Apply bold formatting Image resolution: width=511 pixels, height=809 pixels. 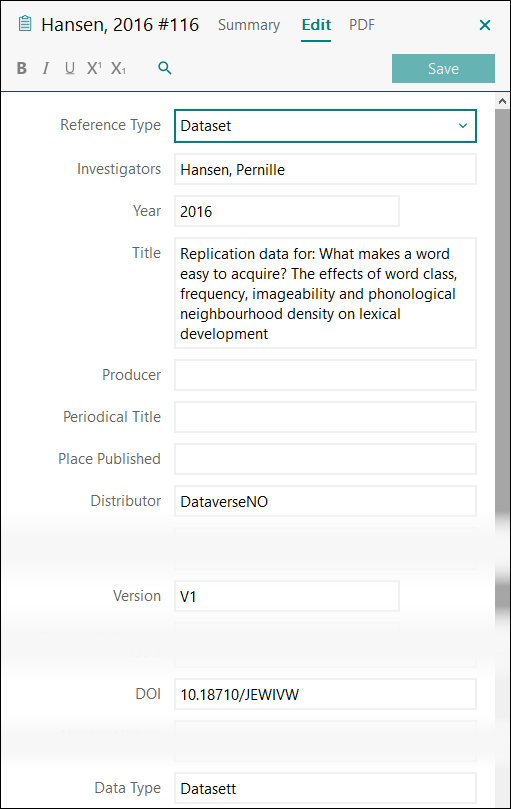coord(21,68)
